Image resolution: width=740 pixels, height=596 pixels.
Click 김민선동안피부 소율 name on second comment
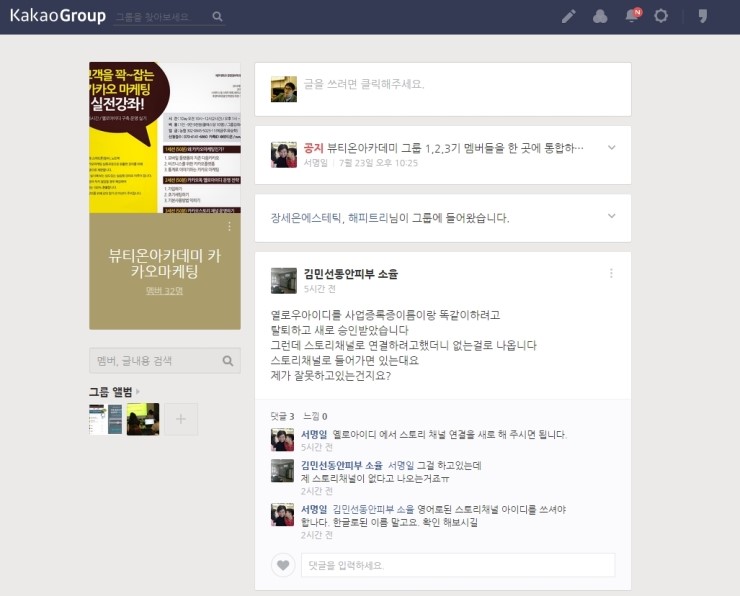342,465
